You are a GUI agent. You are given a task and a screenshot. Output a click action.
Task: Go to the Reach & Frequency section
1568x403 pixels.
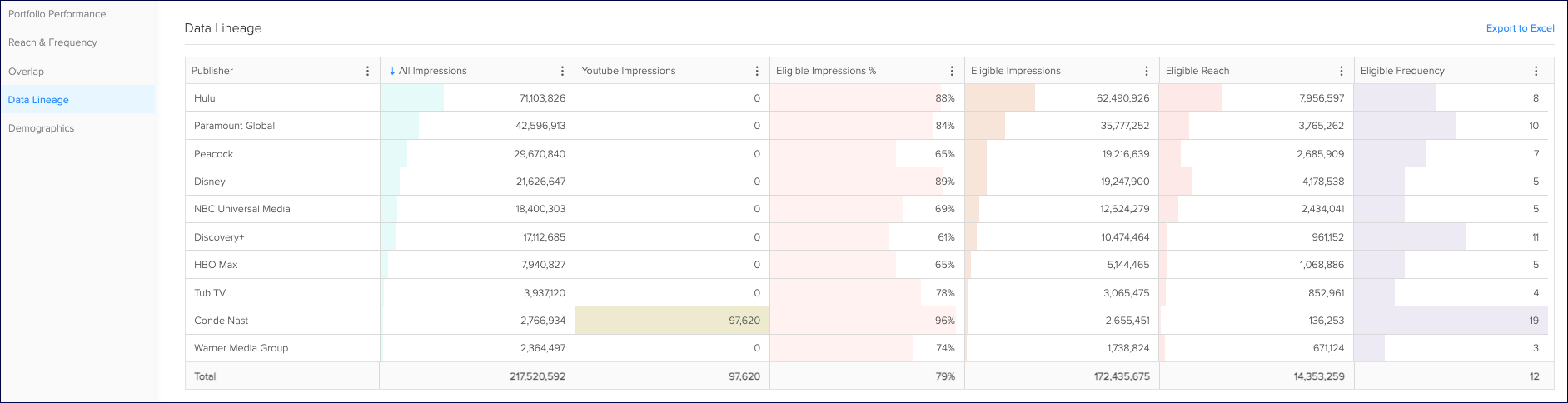click(52, 42)
